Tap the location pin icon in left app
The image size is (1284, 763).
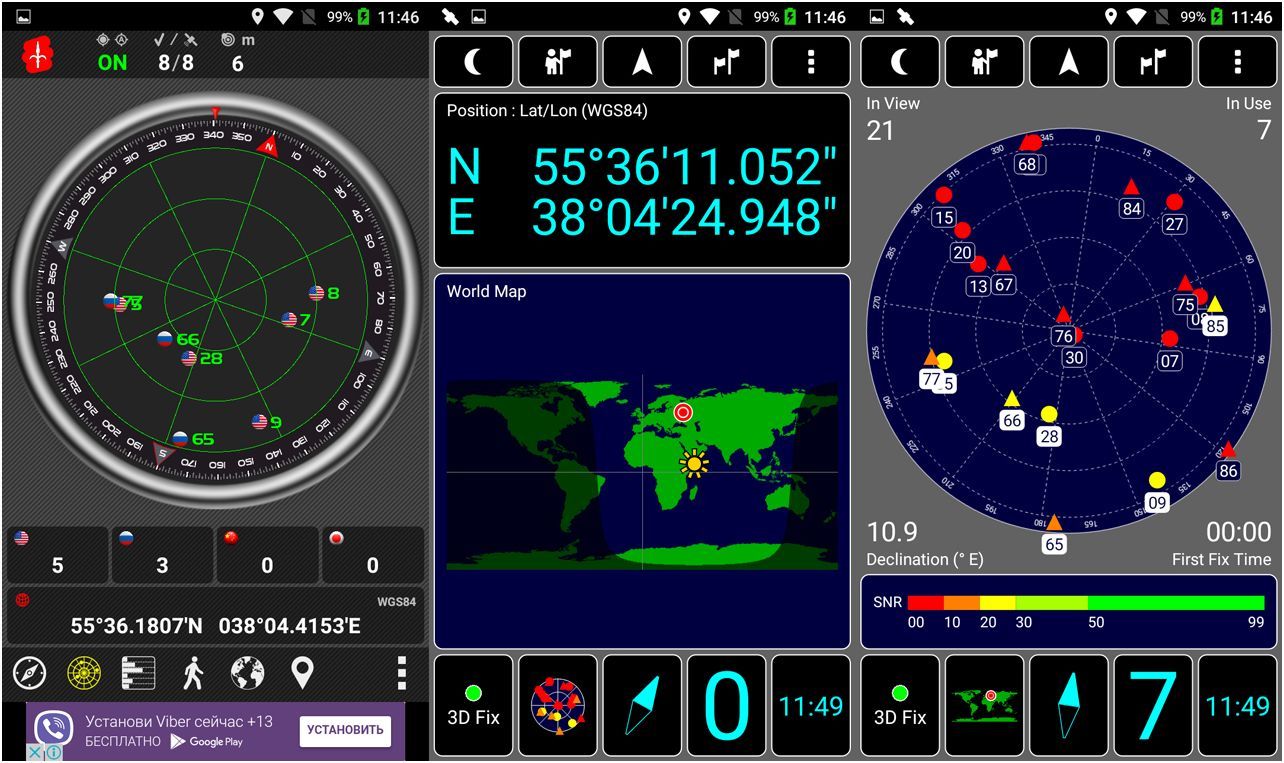click(x=302, y=673)
